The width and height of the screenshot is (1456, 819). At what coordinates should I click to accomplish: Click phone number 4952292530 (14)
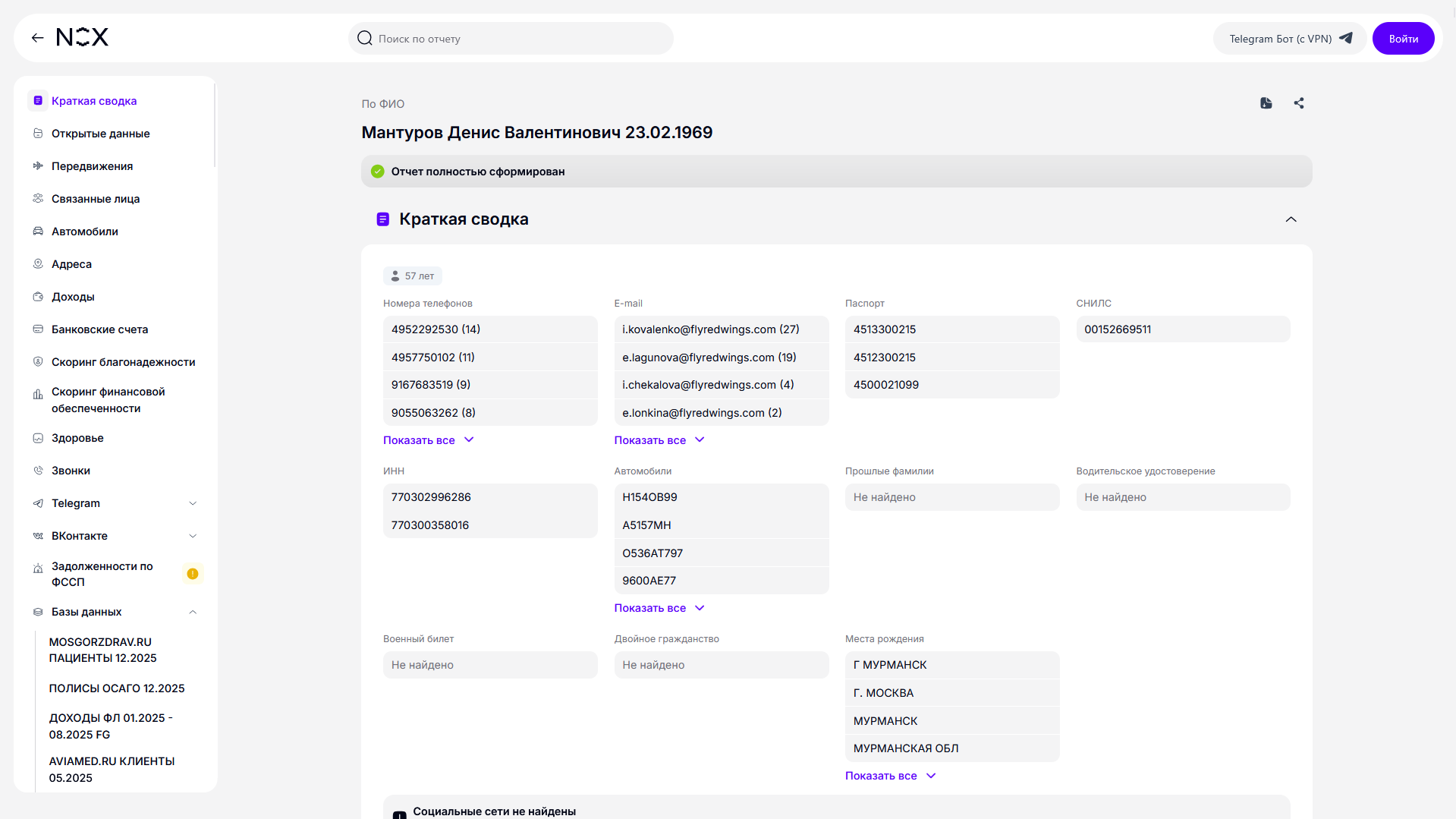[x=490, y=329]
